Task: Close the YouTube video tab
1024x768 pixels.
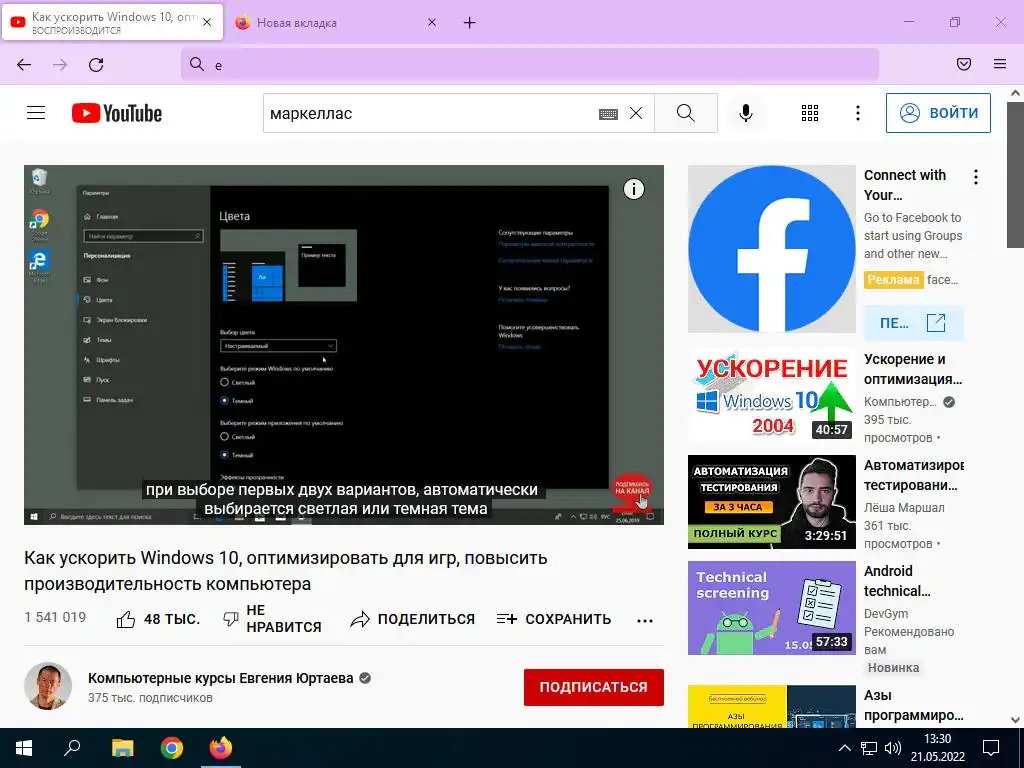Action: (207, 22)
